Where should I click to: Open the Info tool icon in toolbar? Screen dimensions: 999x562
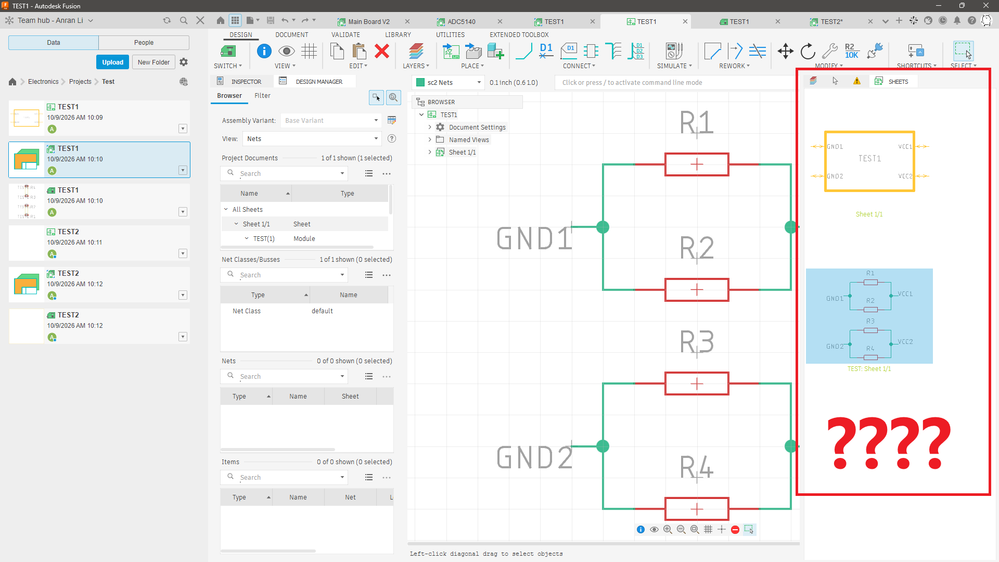(264, 51)
